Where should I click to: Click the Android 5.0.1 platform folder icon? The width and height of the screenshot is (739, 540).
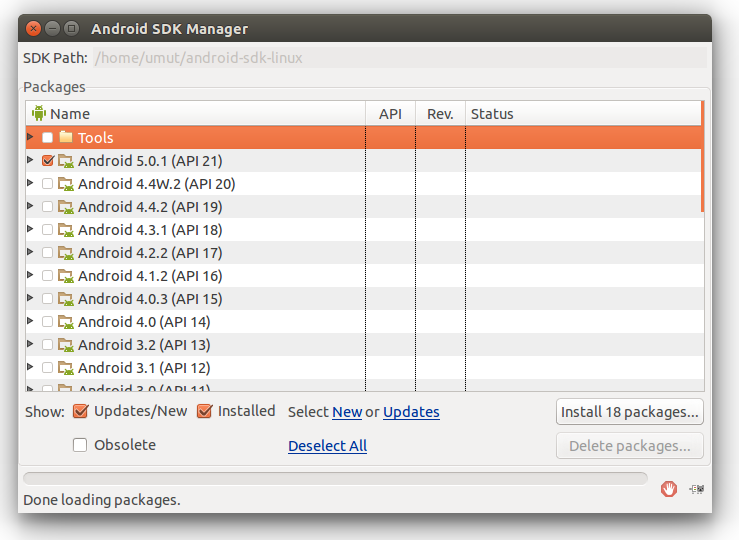click(x=66, y=161)
